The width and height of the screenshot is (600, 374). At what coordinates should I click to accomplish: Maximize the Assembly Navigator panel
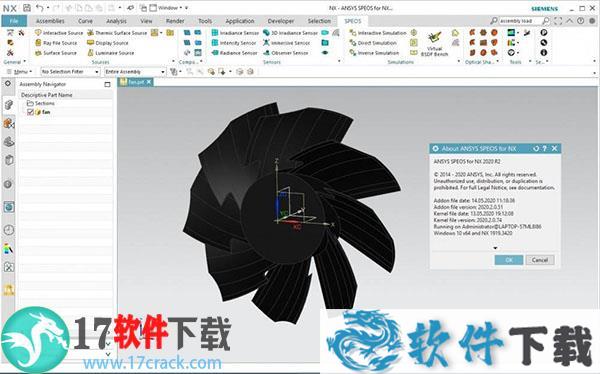click(107, 84)
